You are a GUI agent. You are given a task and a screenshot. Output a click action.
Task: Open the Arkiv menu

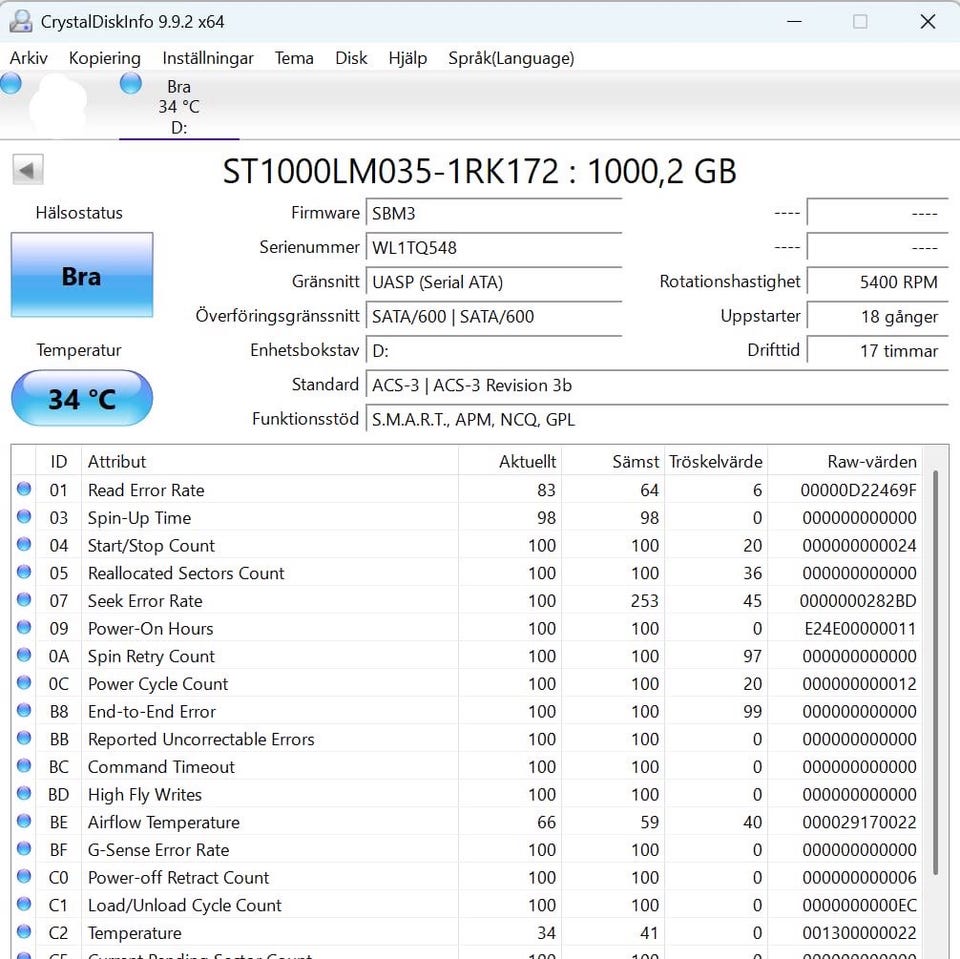(x=29, y=58)
